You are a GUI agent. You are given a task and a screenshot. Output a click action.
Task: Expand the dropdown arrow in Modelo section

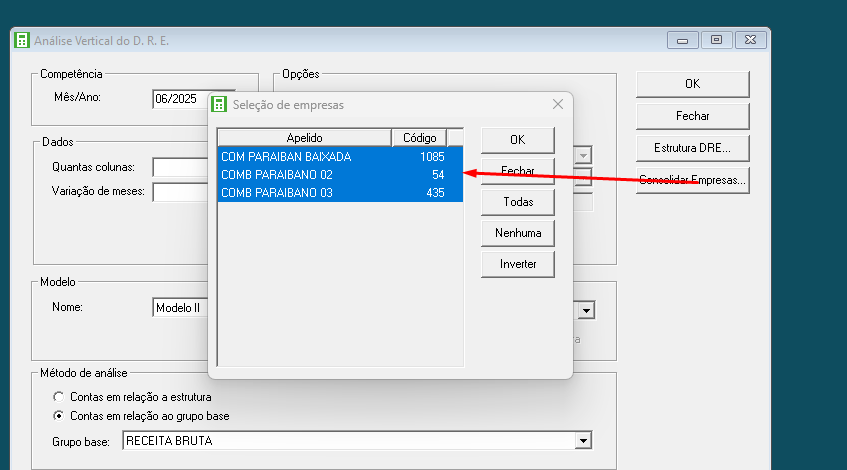[x=586, y=310]
